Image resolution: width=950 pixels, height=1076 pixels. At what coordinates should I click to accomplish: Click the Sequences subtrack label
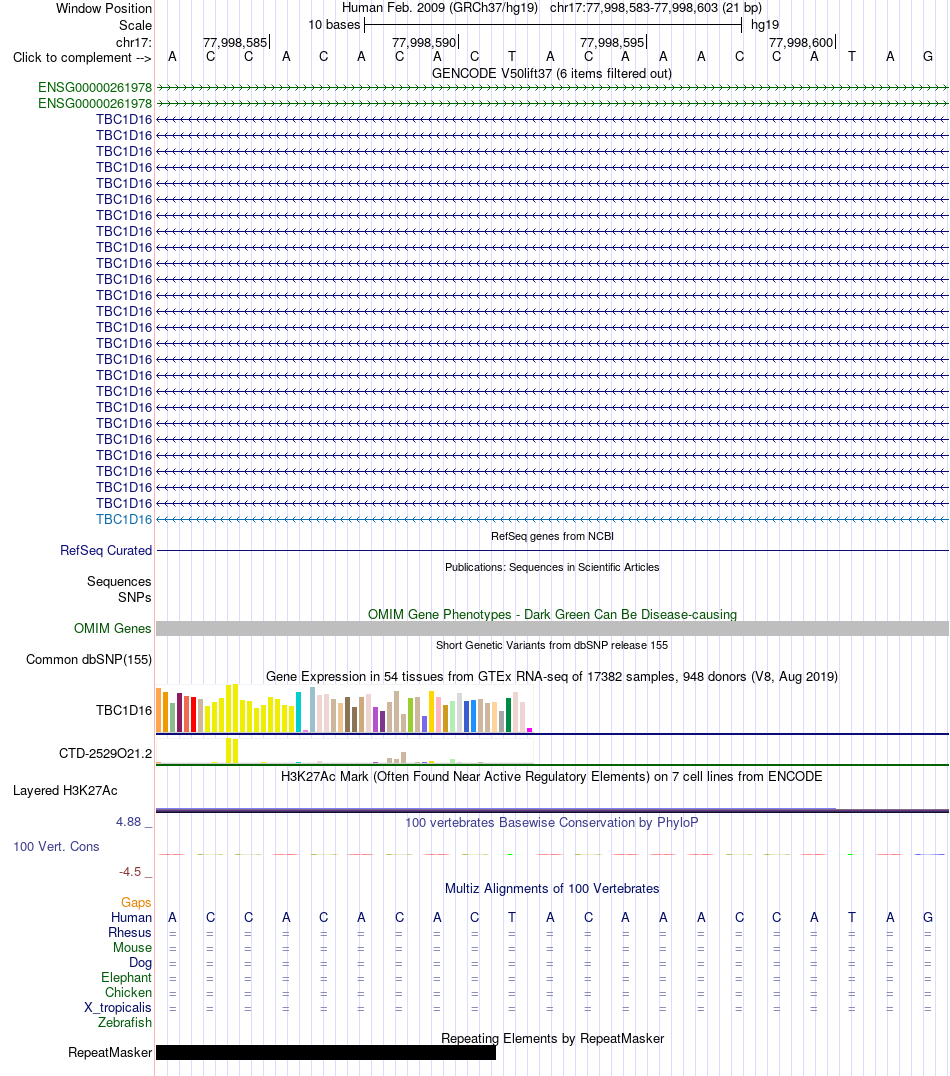119,581
